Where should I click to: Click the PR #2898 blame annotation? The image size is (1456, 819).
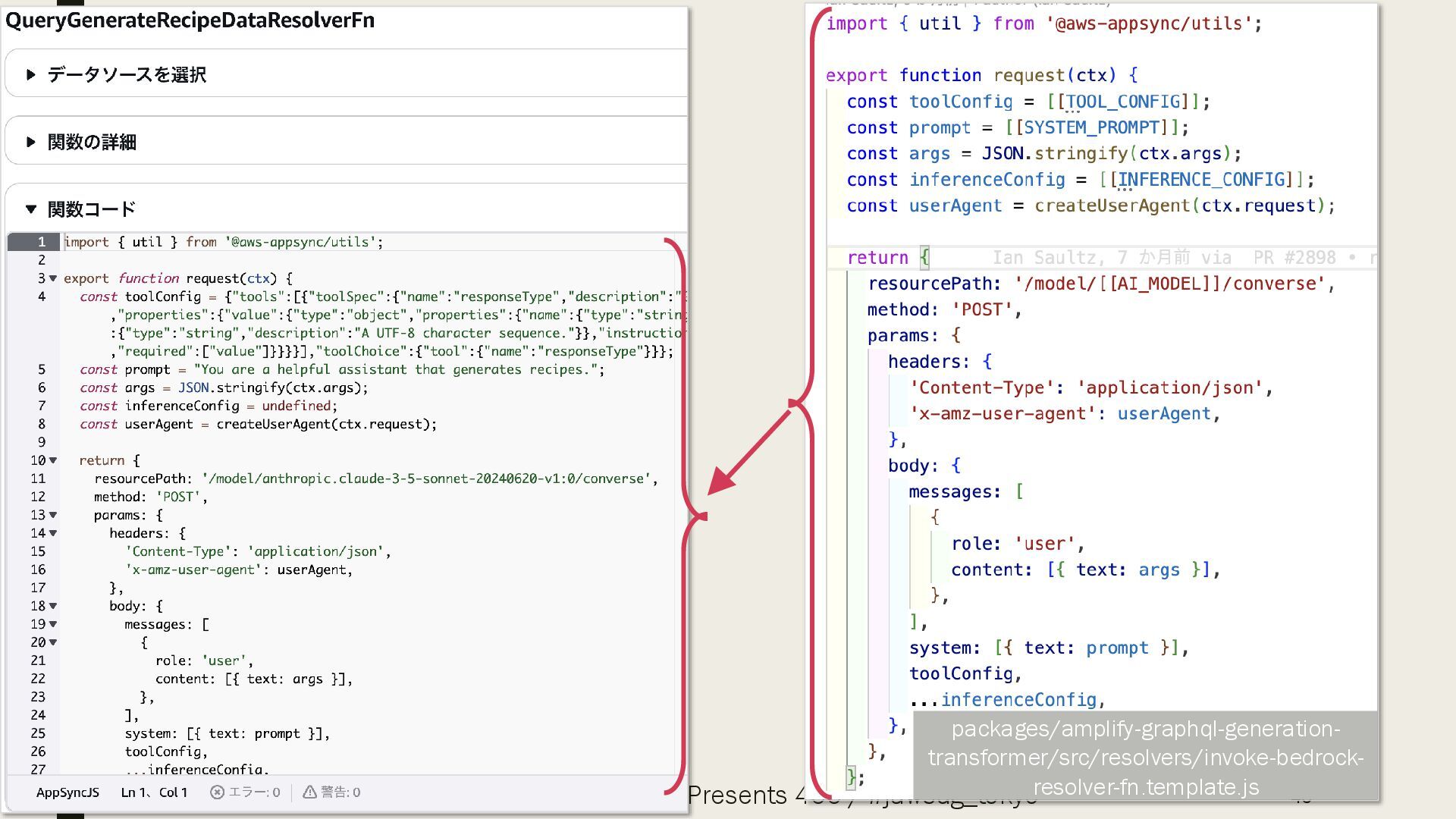(x=1294, y=258)
